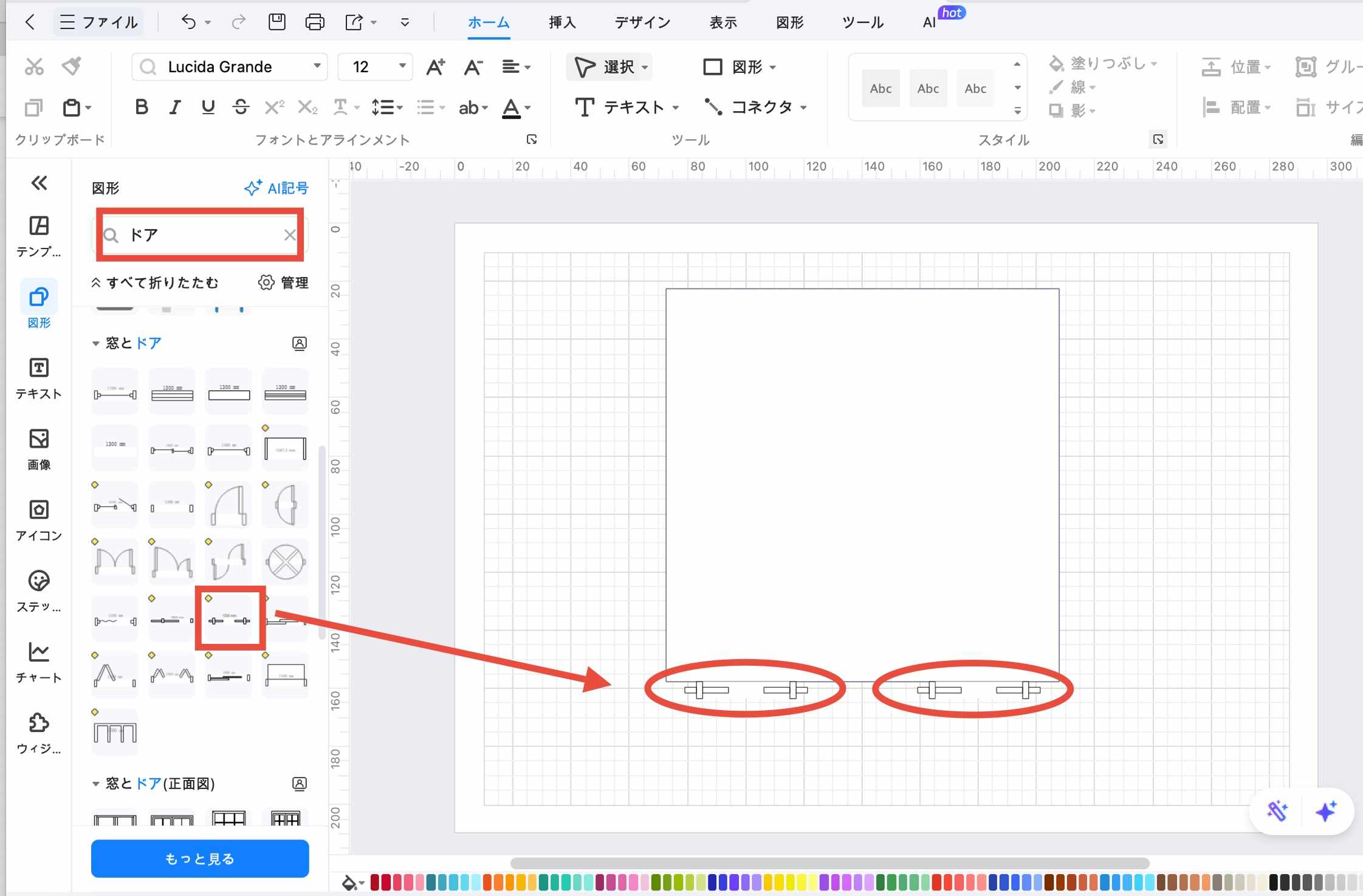Collapse the left sidebar with double chevron
Screen dimensions: 1363x896
point(39,183)
